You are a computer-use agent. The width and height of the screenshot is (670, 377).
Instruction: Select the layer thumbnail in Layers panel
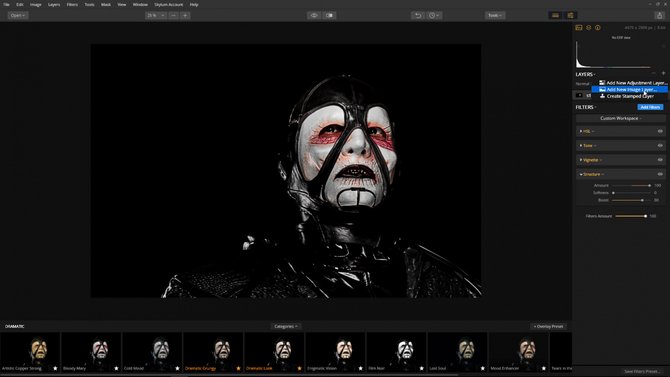[579, 95]
